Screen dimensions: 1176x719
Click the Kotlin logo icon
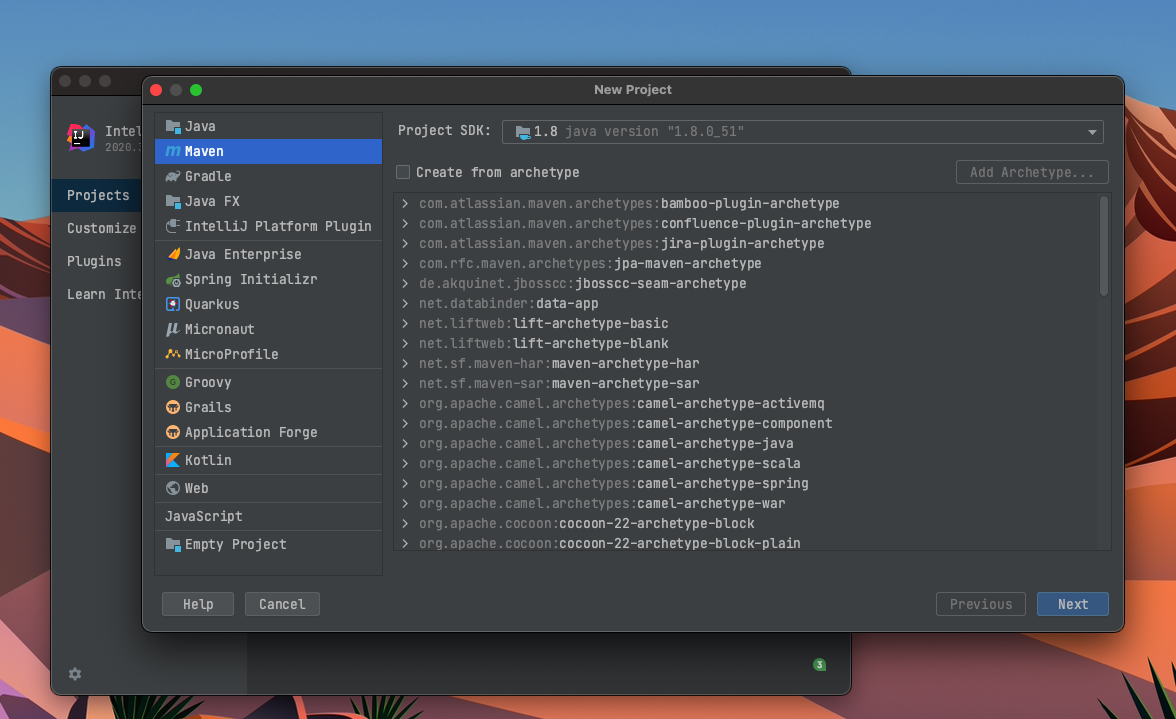coord(173,460)
